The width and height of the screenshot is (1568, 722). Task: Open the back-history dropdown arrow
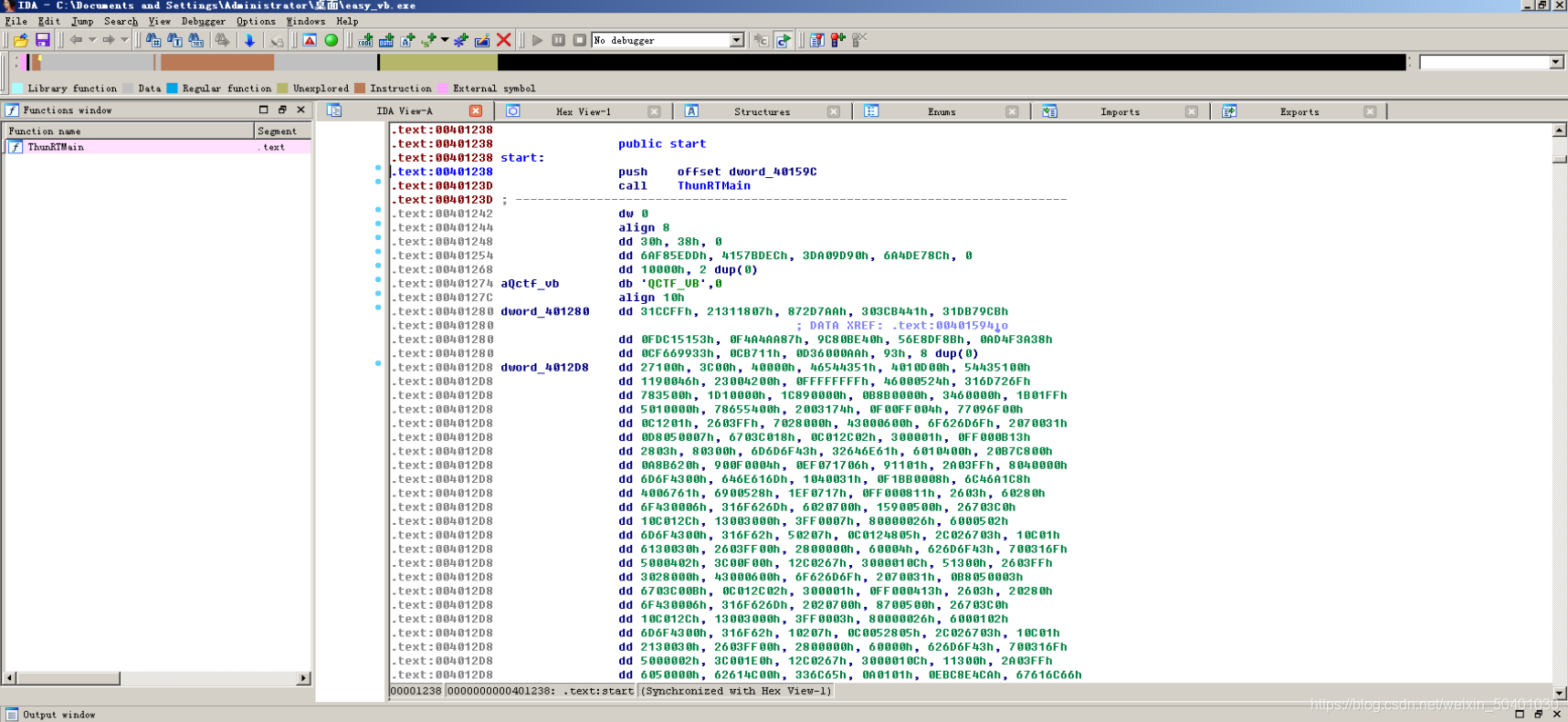(x=92, y=40)
